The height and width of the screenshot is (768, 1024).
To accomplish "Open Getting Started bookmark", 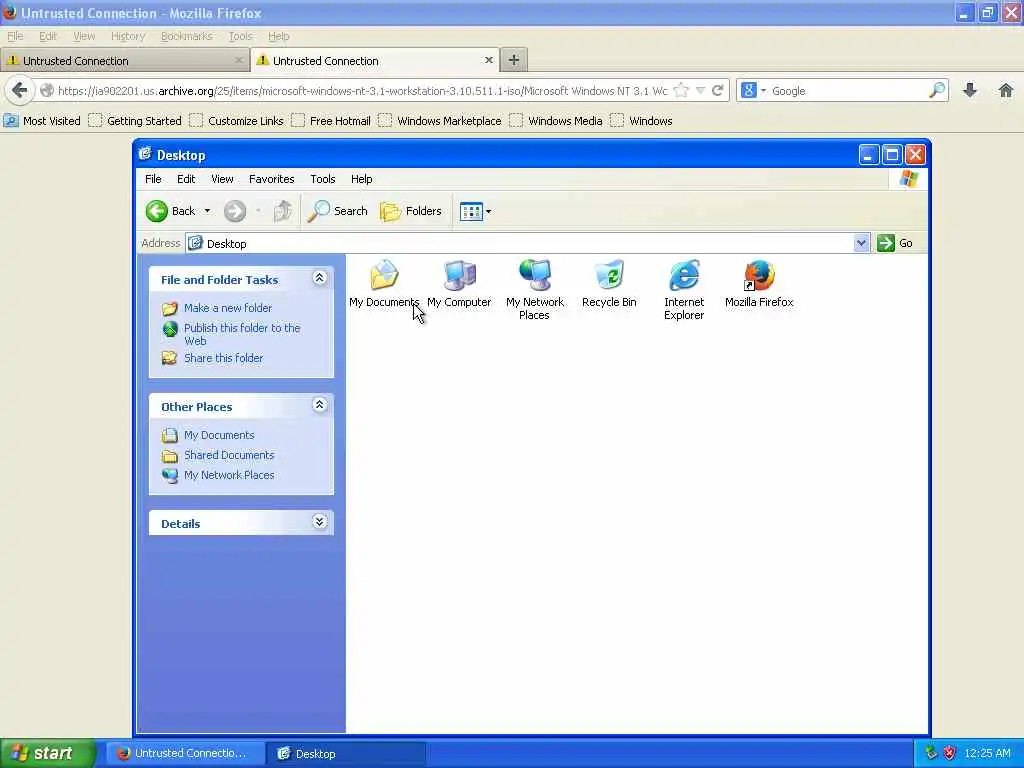I will pyautogui.click(x=136, y=121).
